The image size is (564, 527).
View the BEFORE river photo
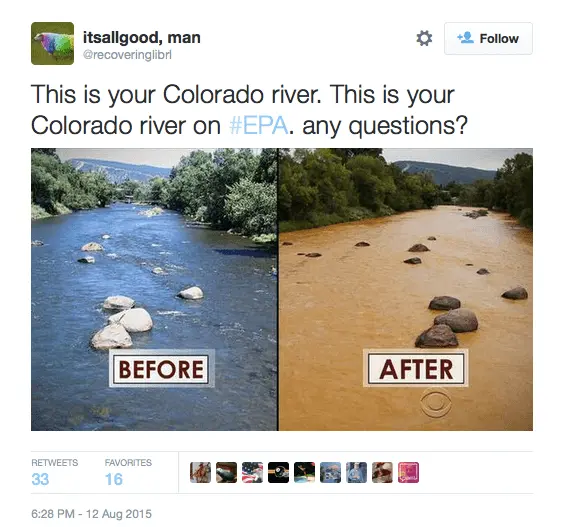(154, 289)
